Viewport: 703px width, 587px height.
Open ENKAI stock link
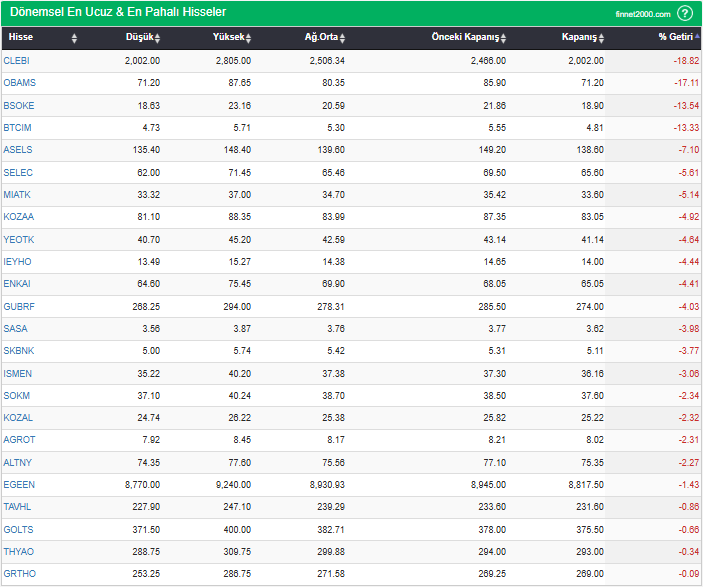pyautogui.click(x=17, y=283)
